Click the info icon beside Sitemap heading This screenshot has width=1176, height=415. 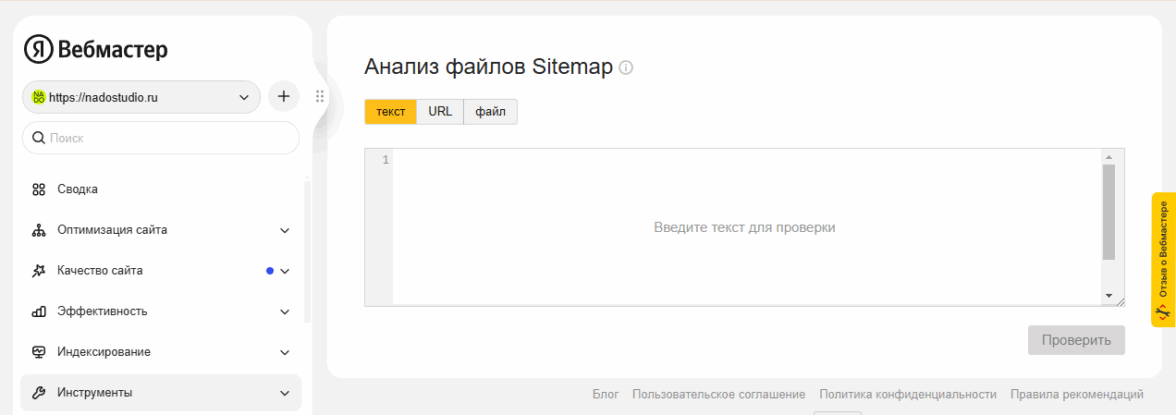point(627,68)
